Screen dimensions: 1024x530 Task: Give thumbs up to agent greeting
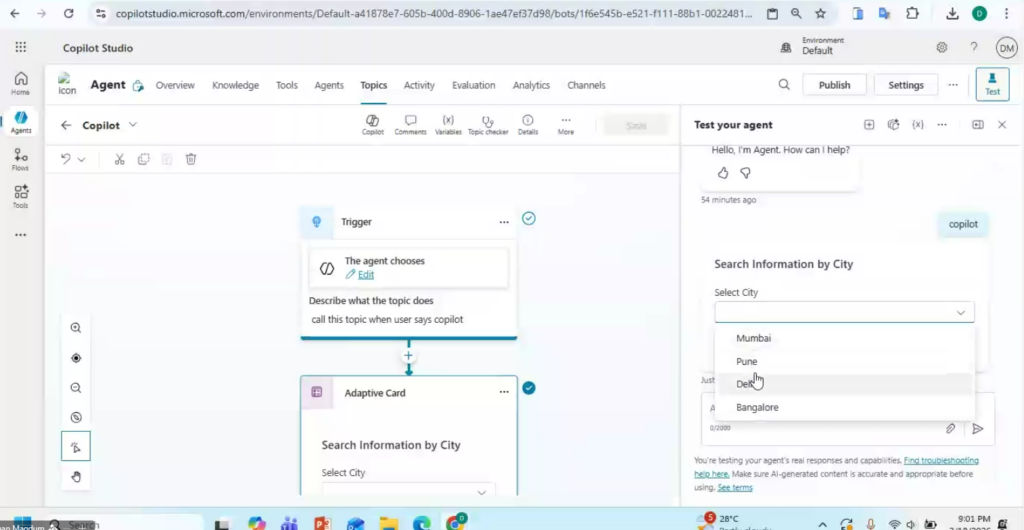pos(722,173)
